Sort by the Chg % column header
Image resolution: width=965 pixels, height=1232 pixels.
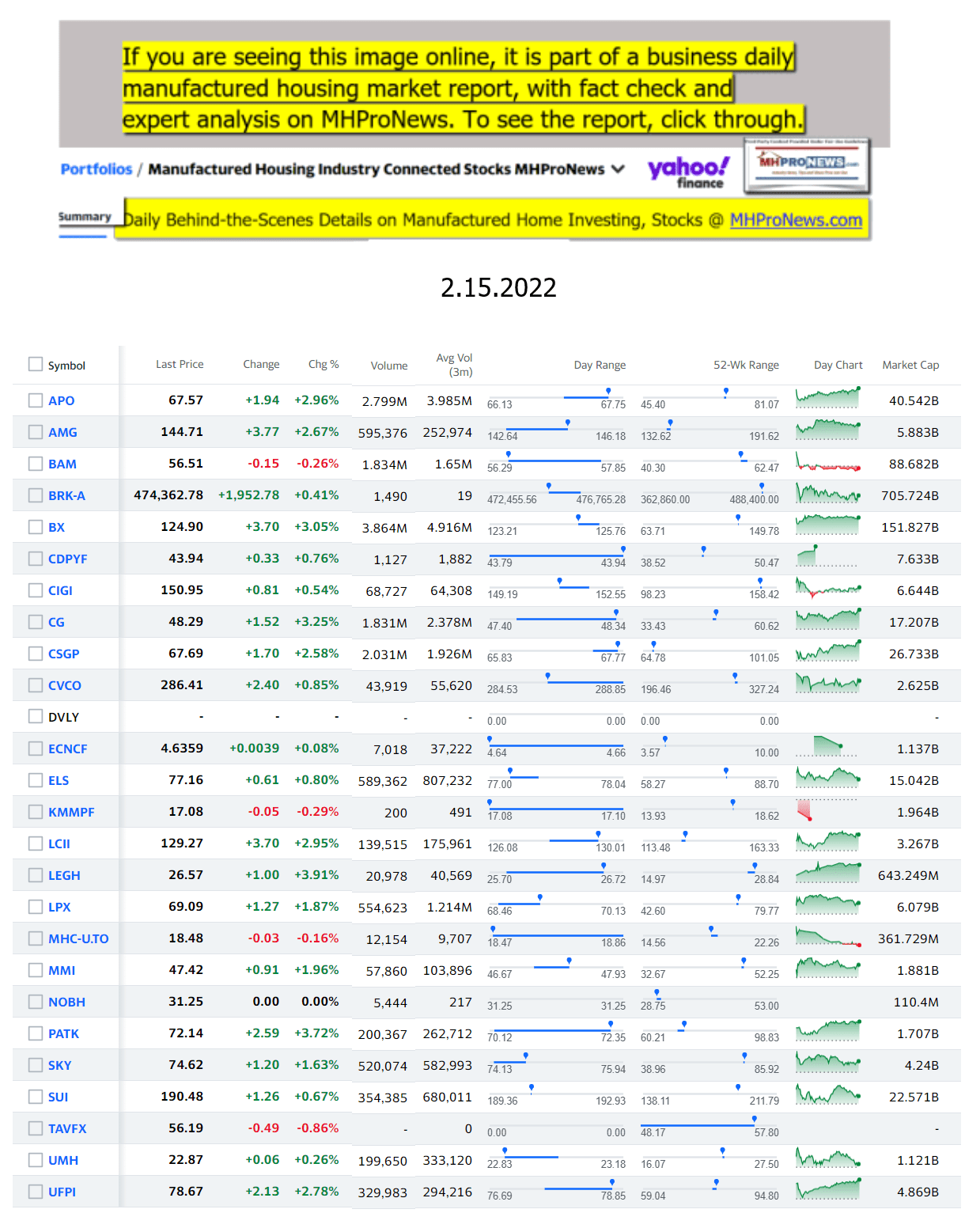[324, 364]
